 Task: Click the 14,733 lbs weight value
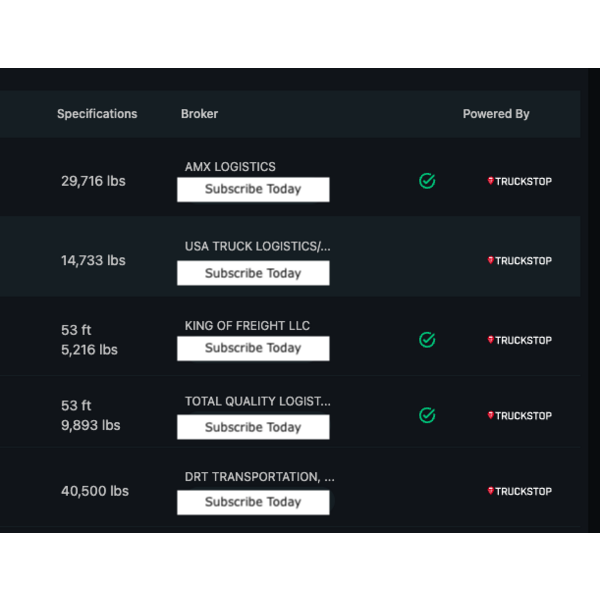[x=93, y=260]
